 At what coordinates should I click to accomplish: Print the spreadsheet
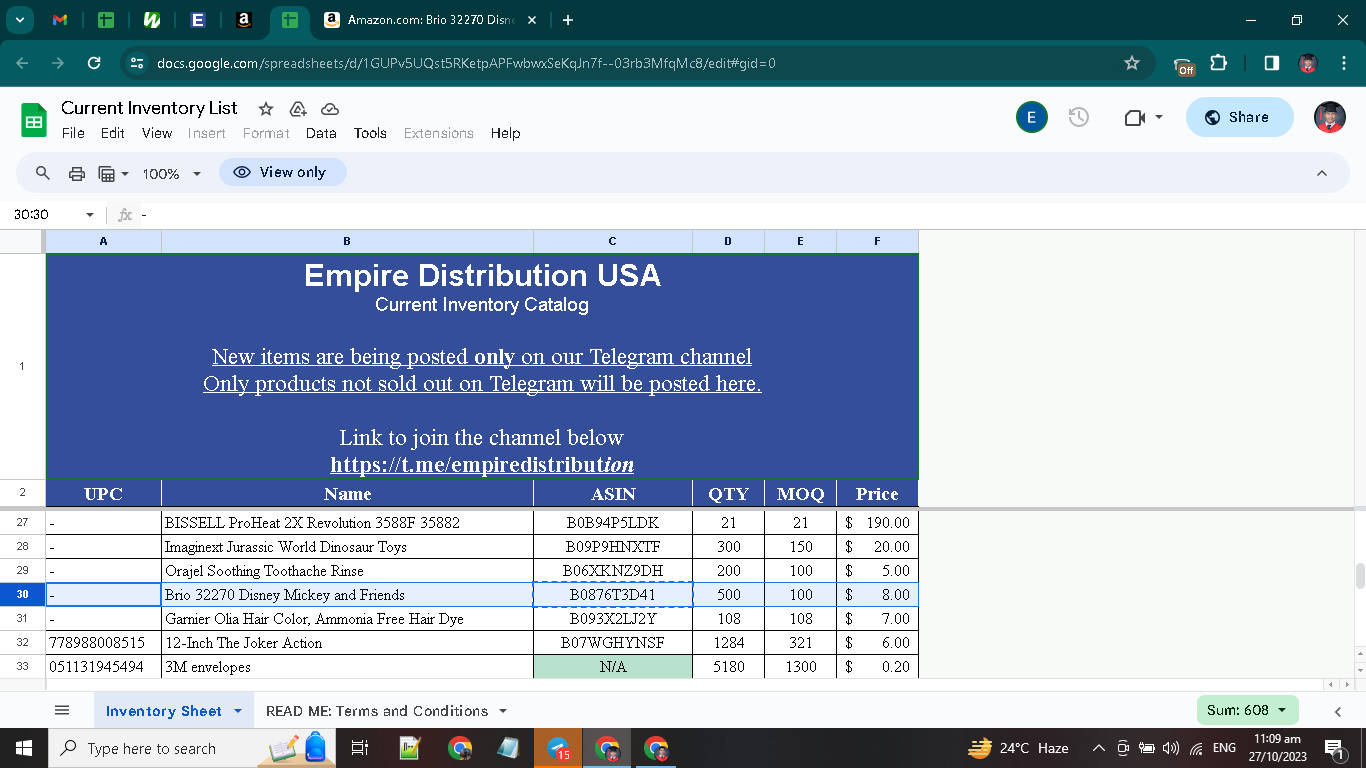coord(77,173)
